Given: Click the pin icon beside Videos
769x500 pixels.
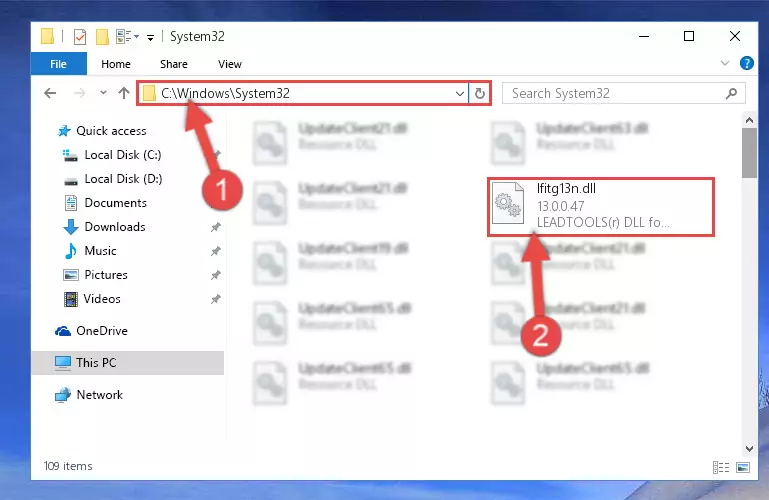Looking at the screenshot, I should [x=215, y=299].
